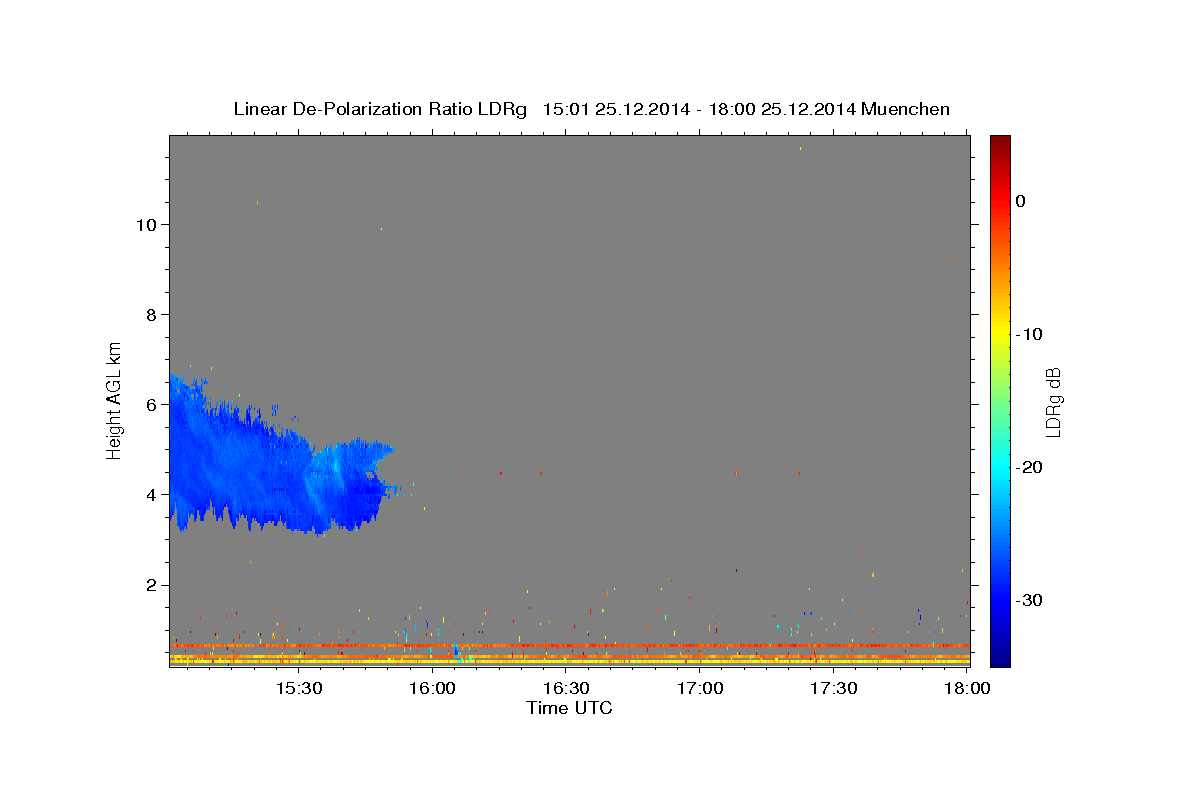
Task: Select the 17:00 time tick label
Action: point(701,689)
